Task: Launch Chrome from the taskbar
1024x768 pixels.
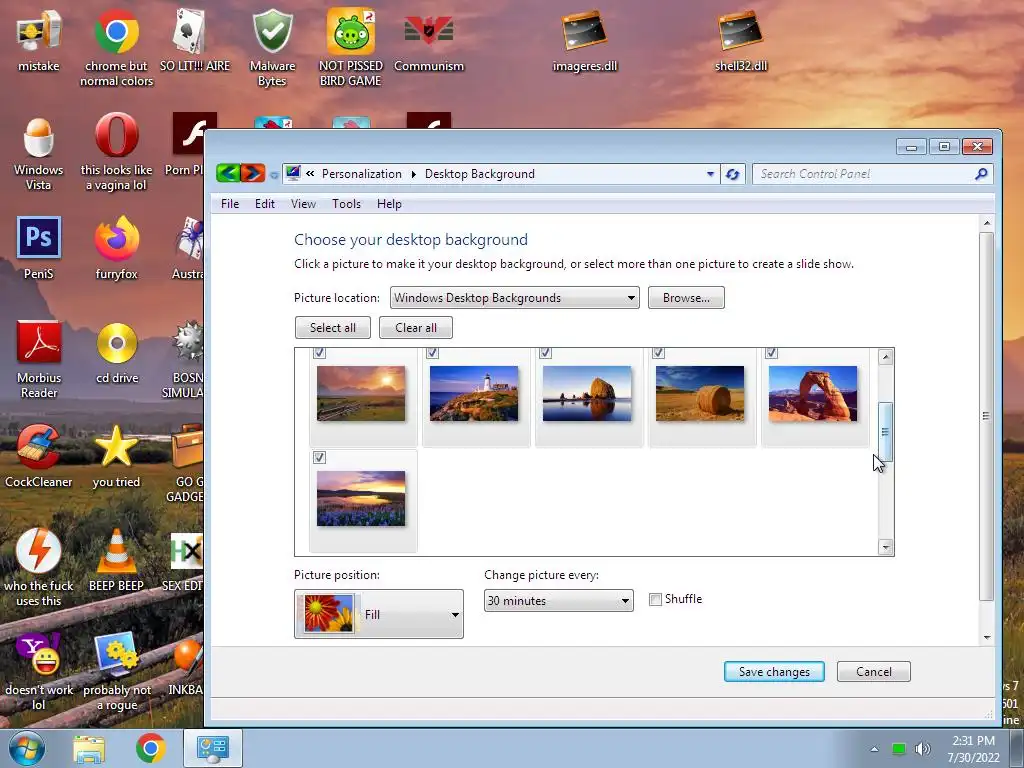Action: coord(150,749)
